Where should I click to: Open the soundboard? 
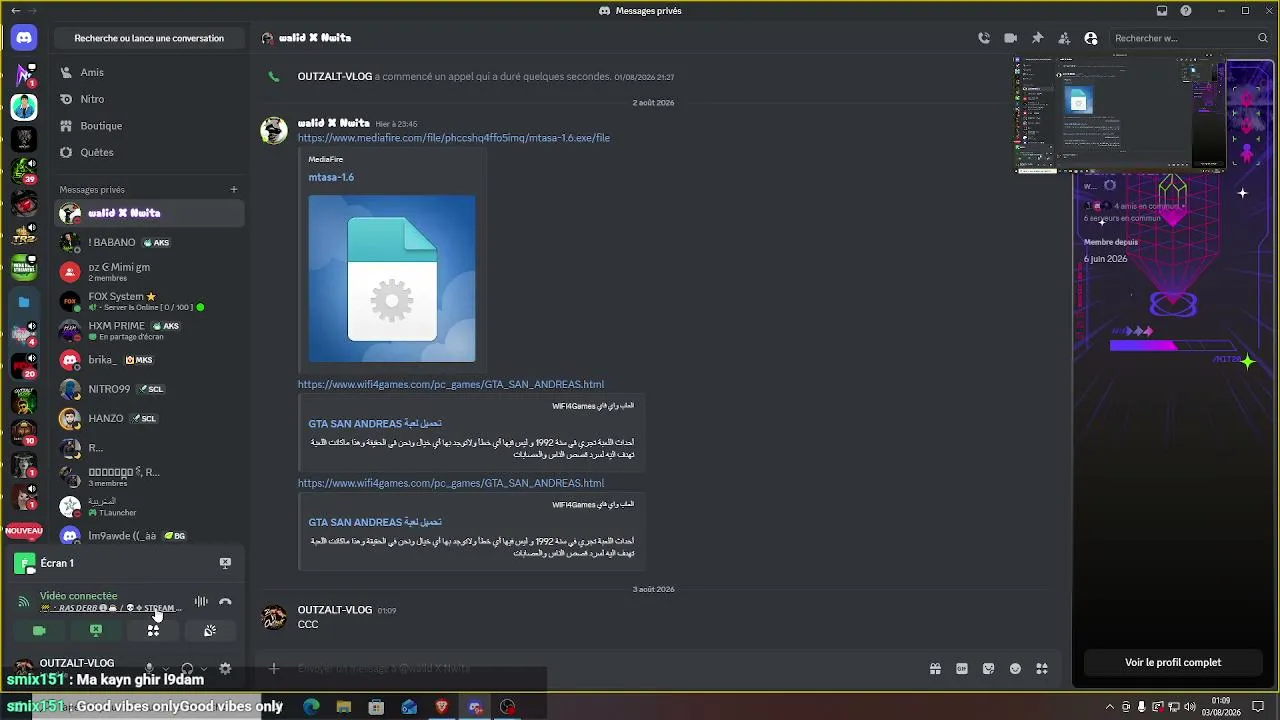[x=210, y=631]
